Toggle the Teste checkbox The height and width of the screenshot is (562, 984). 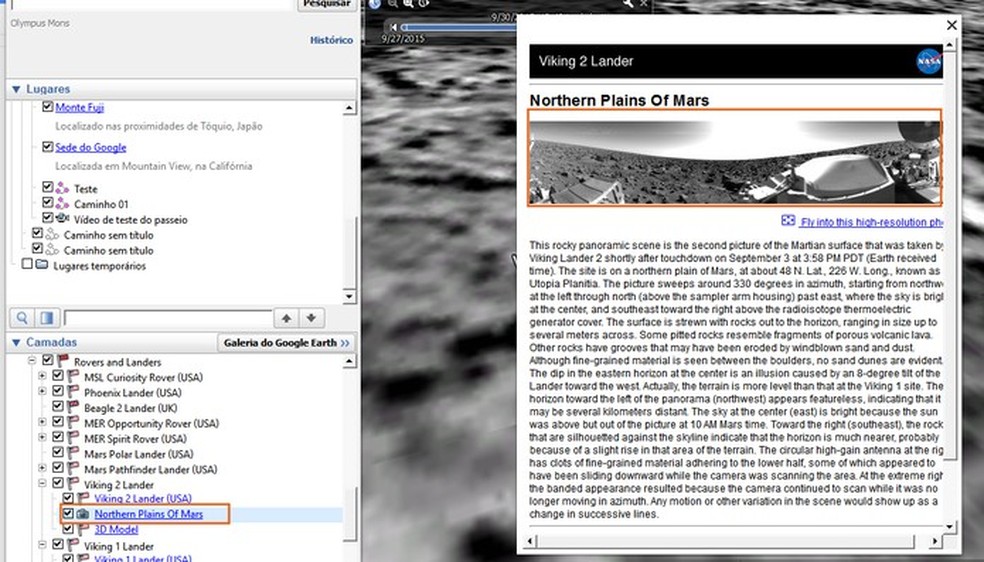(x=47, y=187)
